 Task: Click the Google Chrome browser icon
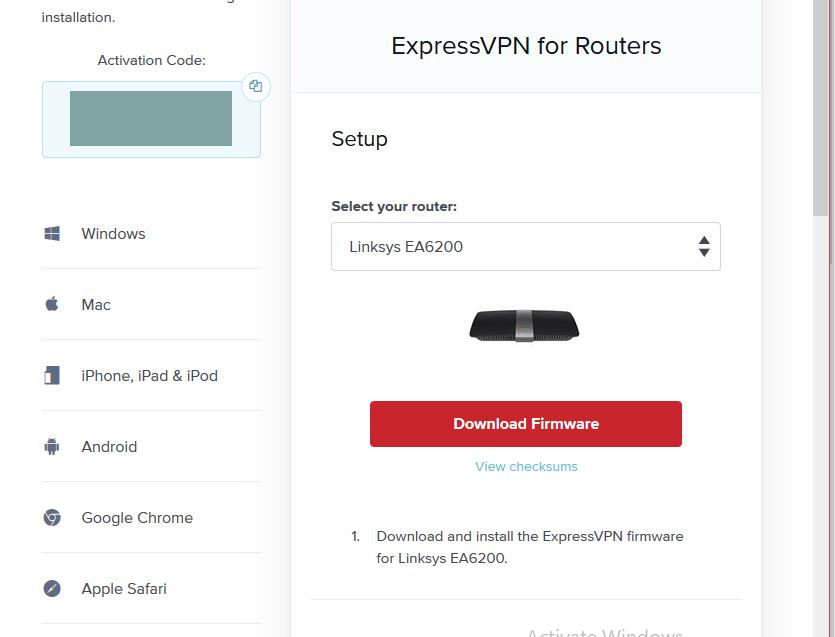tap(51, 517)
